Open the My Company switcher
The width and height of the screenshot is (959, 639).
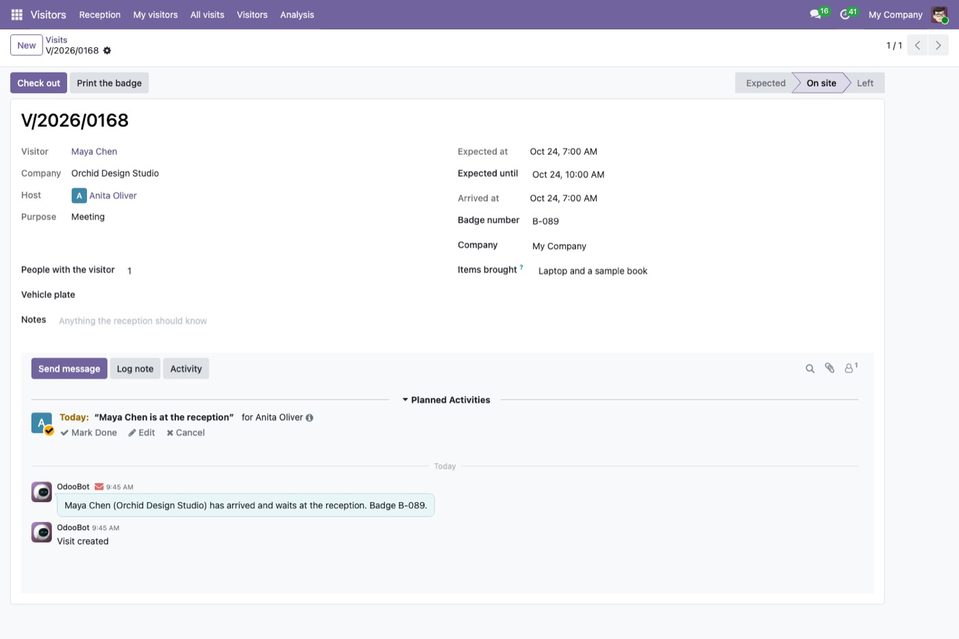[x=895, y=15]
